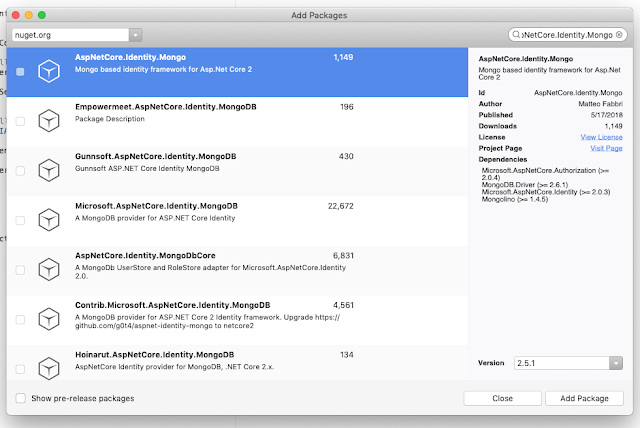The image size is (640, 428).
Task: Click the search magnifier icon
Action: tap(515, 35)
